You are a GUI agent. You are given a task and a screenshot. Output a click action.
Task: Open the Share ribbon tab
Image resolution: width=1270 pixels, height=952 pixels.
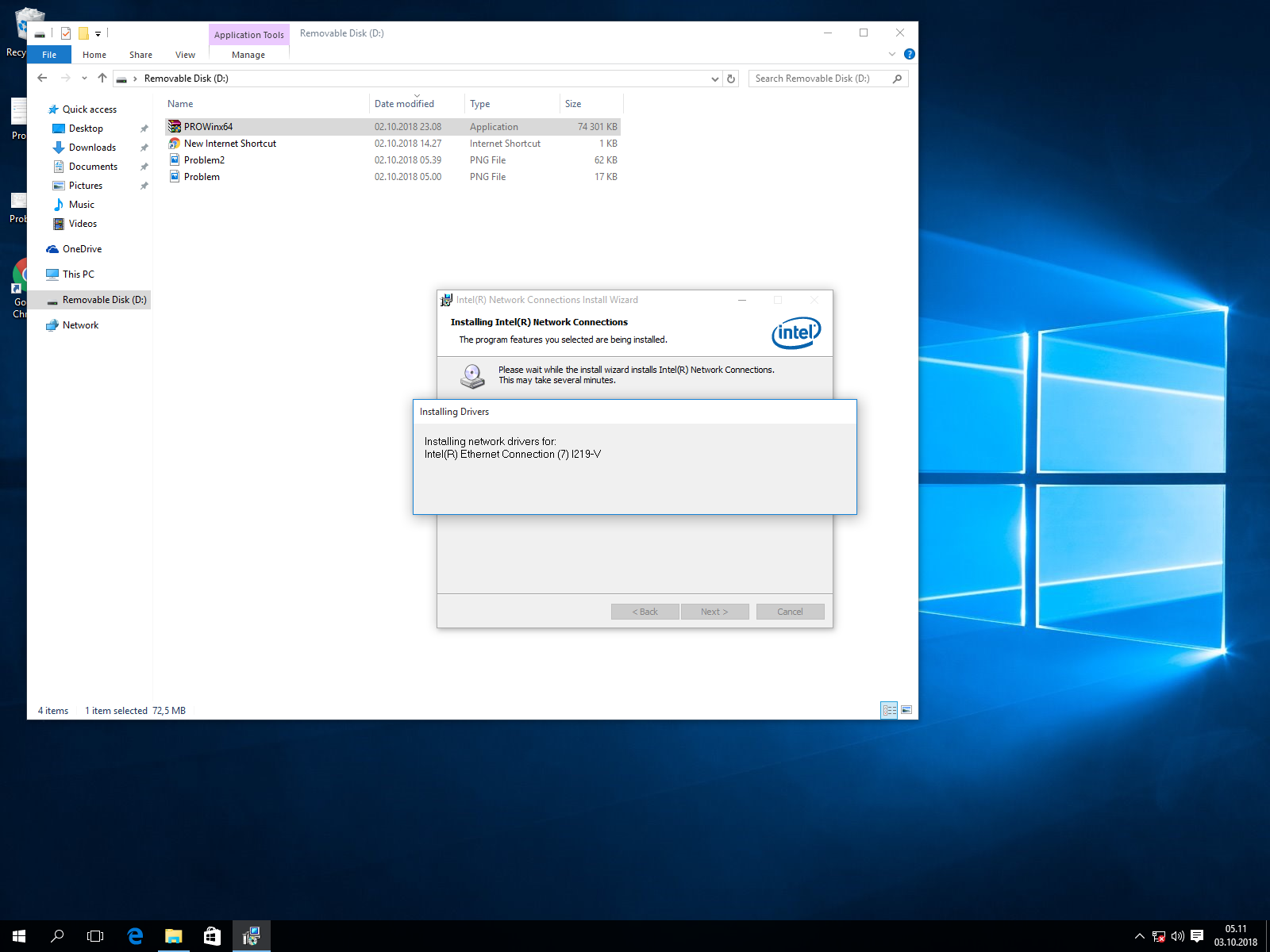click(140, 55)
